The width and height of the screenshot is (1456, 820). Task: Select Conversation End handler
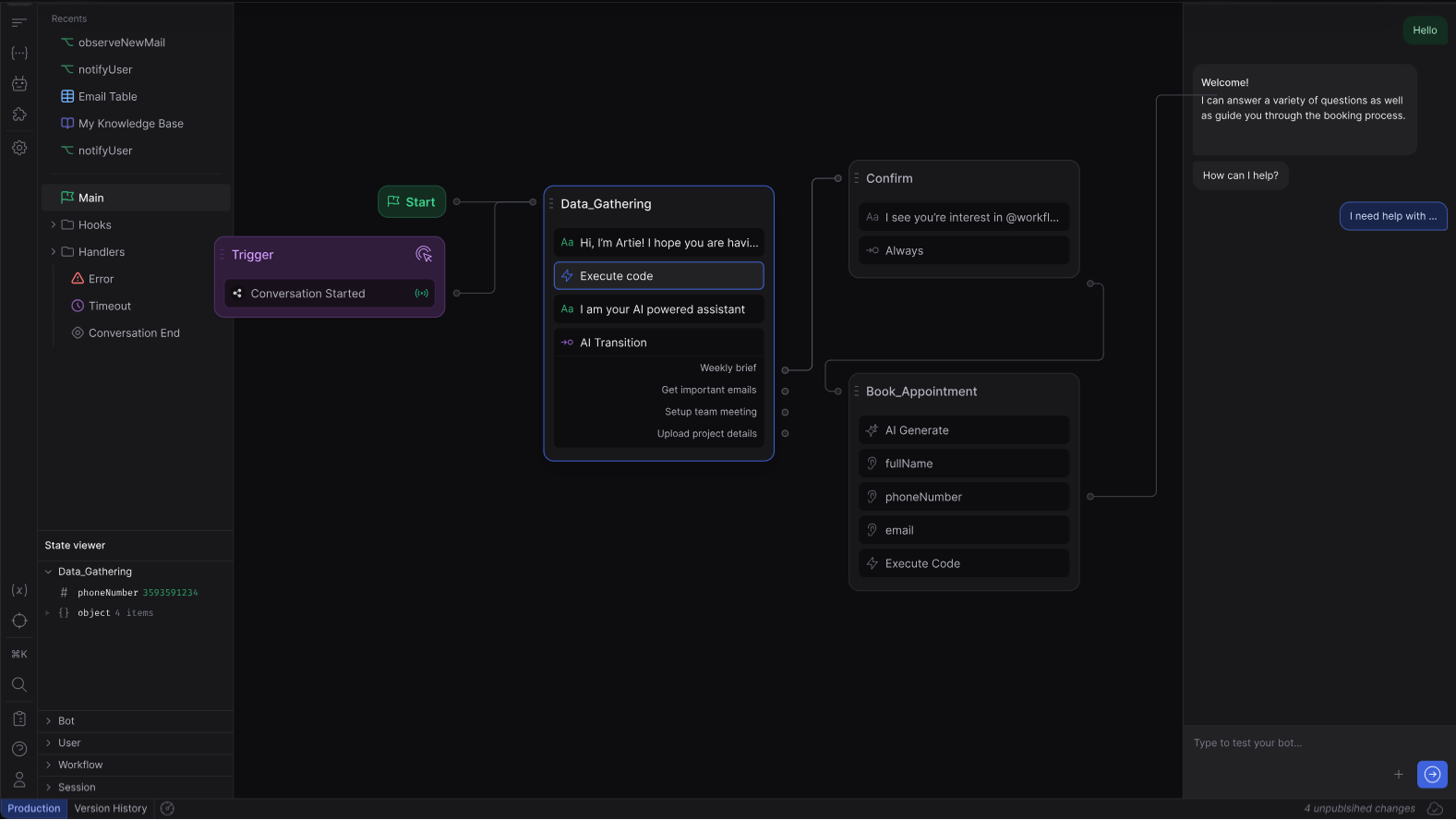(134, 332)
